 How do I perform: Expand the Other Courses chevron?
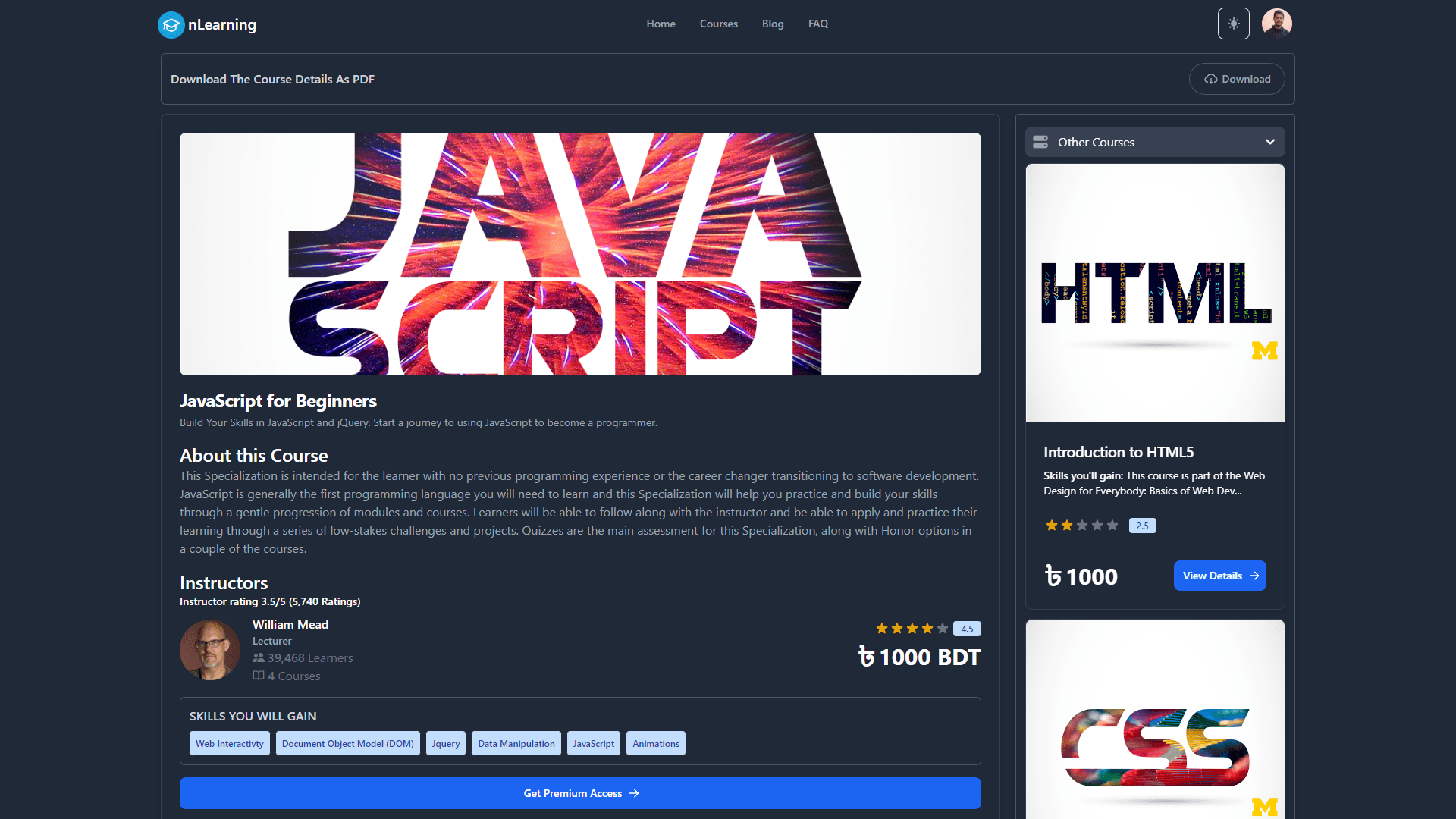tap(1269, 142)
